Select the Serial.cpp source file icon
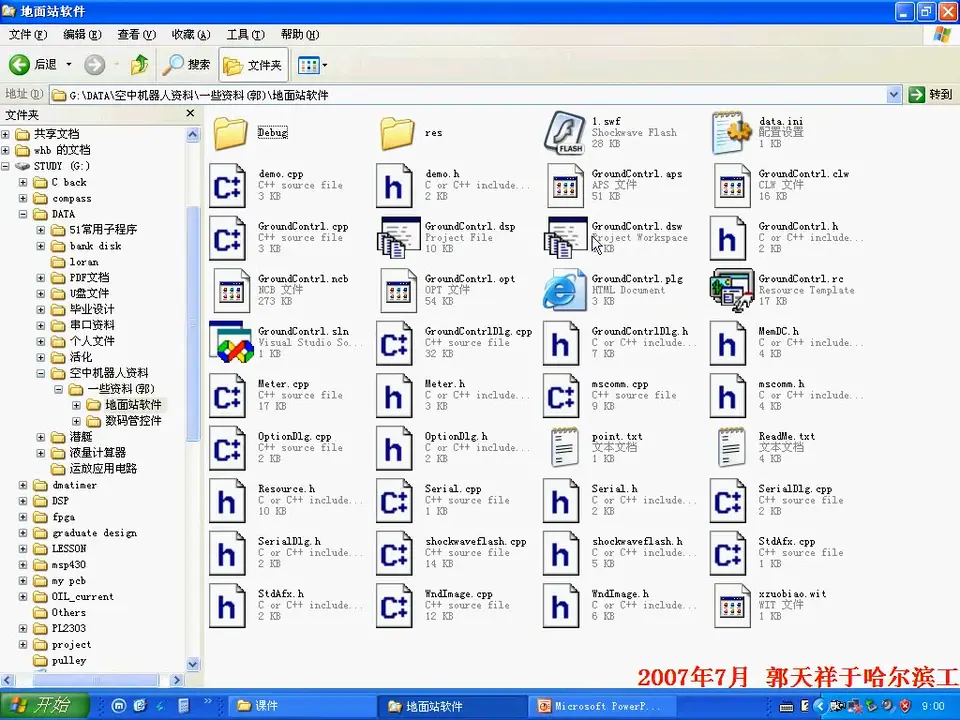Screen dimensions: 960x720 394,500
